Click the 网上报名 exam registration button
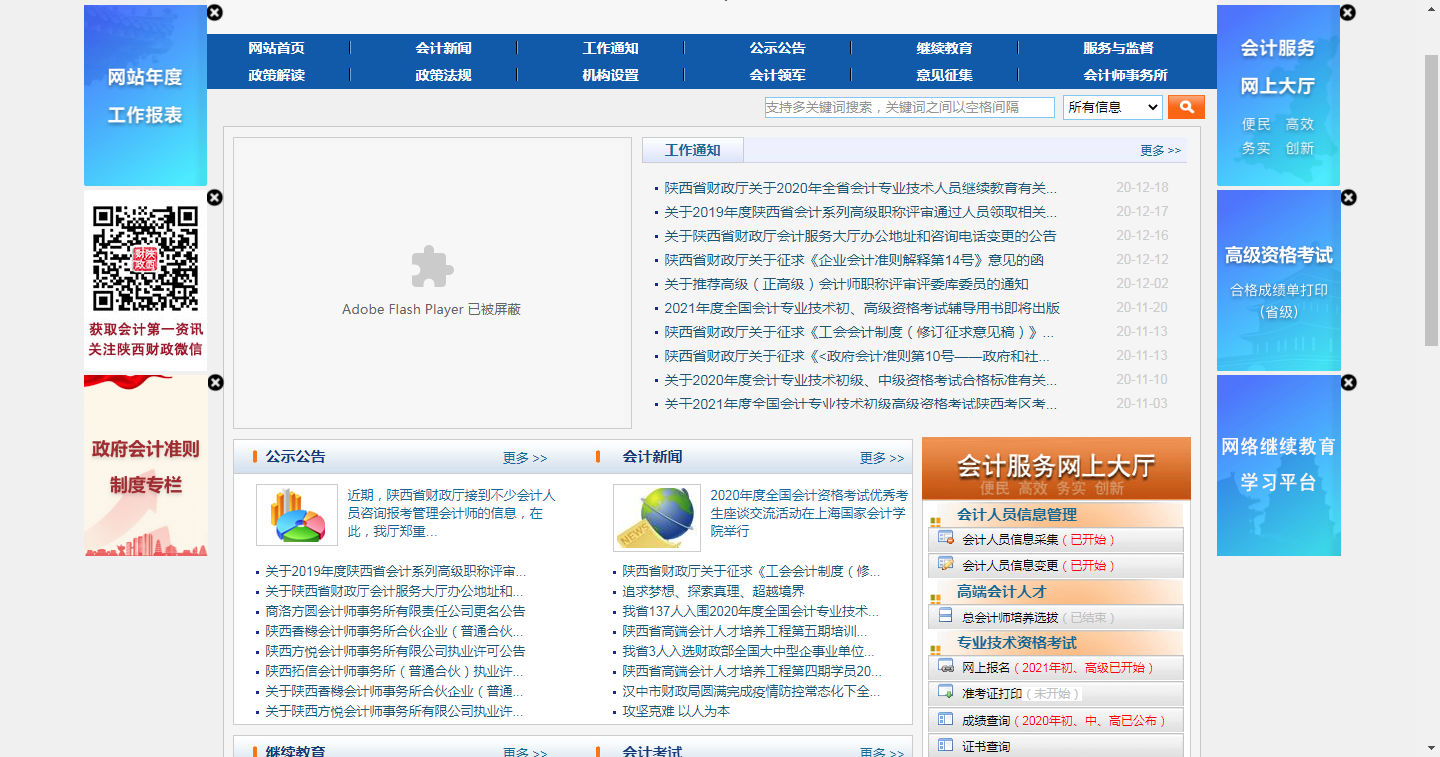Viewport: 1440px width, 757px height. point(1056,667)
